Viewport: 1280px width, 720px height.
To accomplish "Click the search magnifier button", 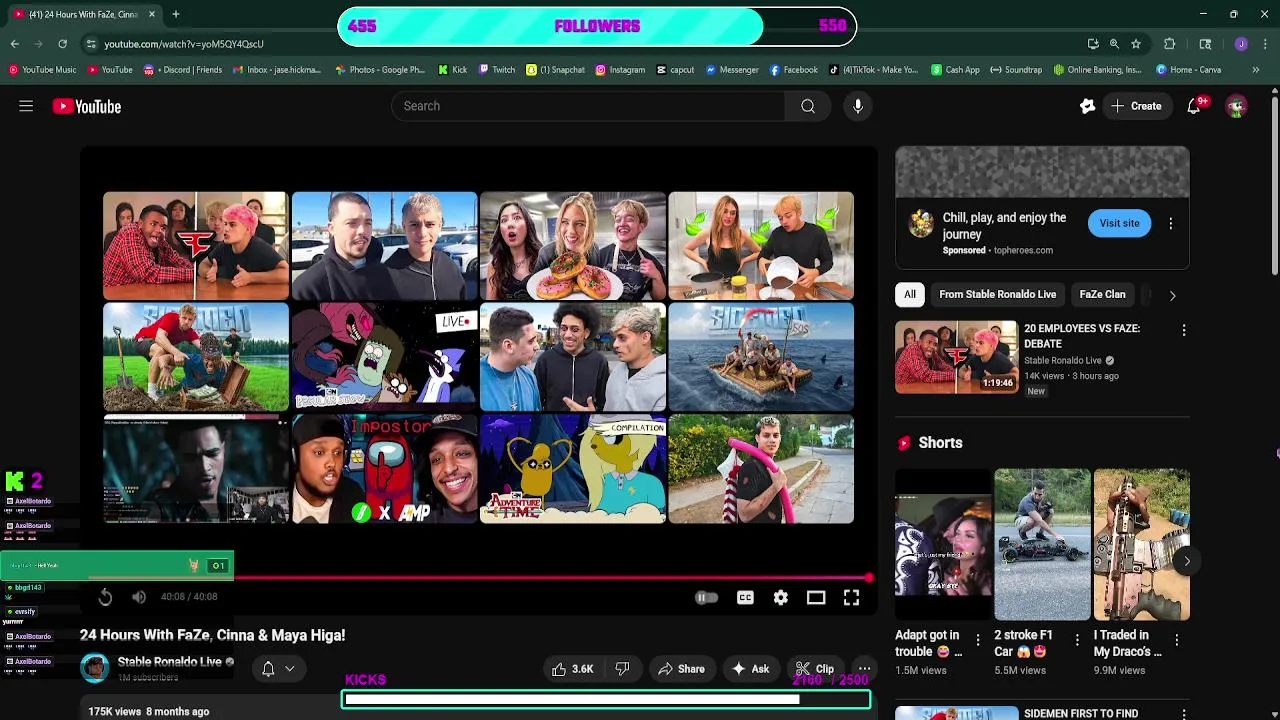I will pyautogui.click(x=808, y=106).
